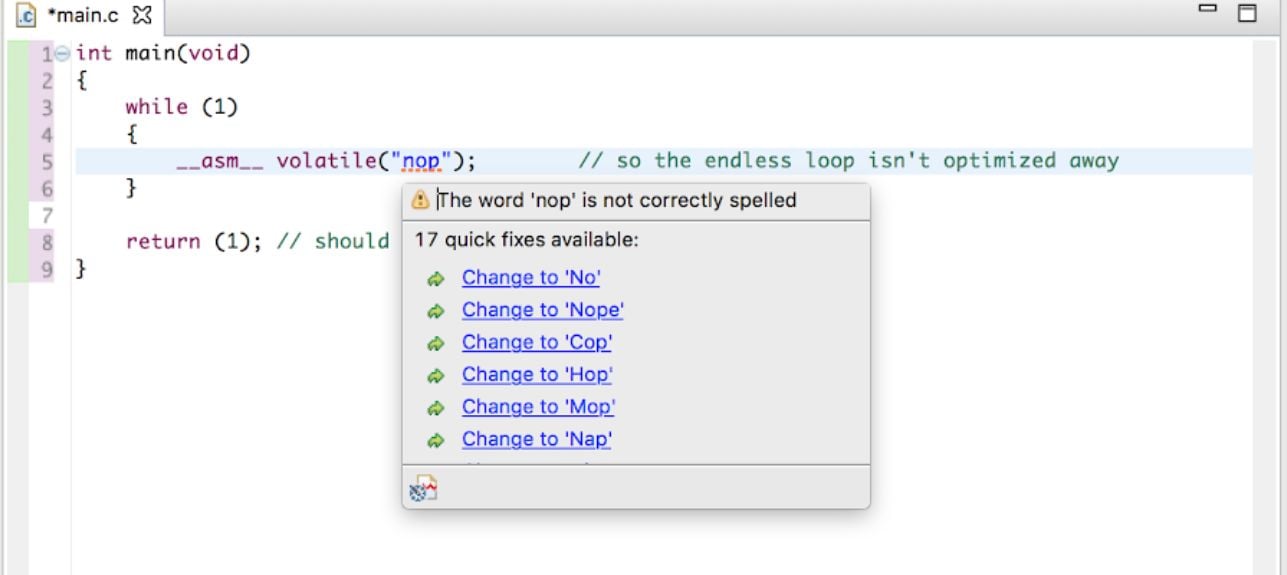The image size is (1287, 575).
Task: Apply the Change to 'Nope' fix
Action: [x=542, y=310]
